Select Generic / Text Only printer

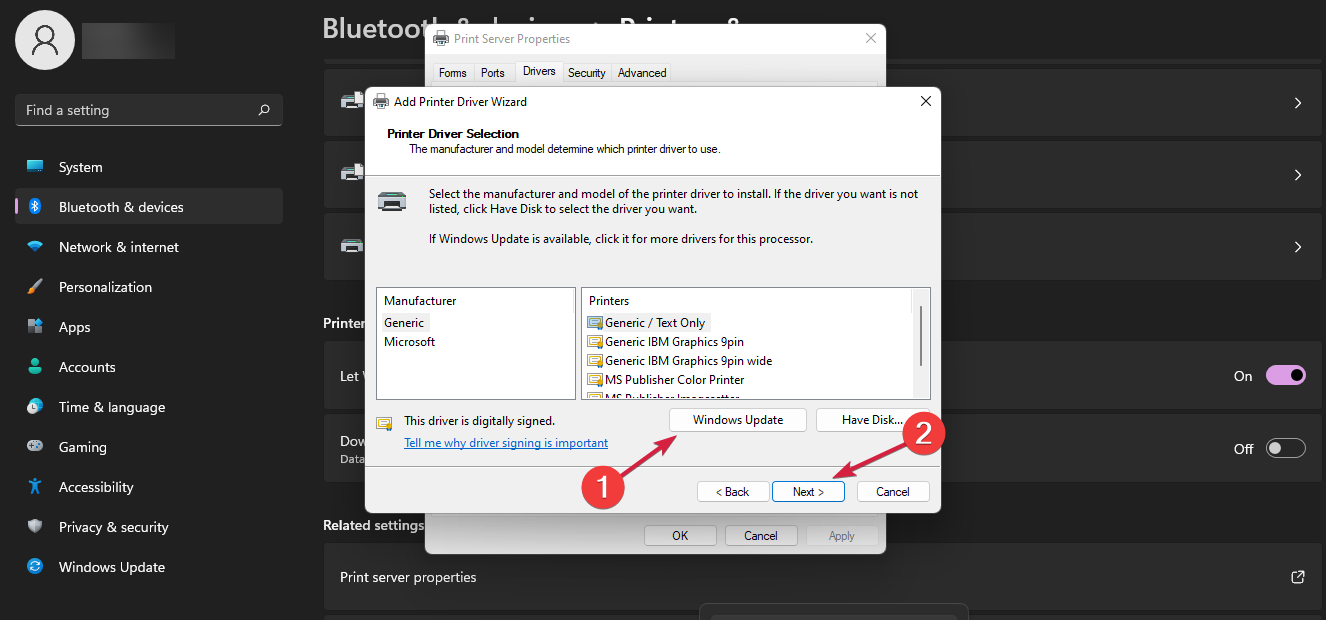click(655, 323)
